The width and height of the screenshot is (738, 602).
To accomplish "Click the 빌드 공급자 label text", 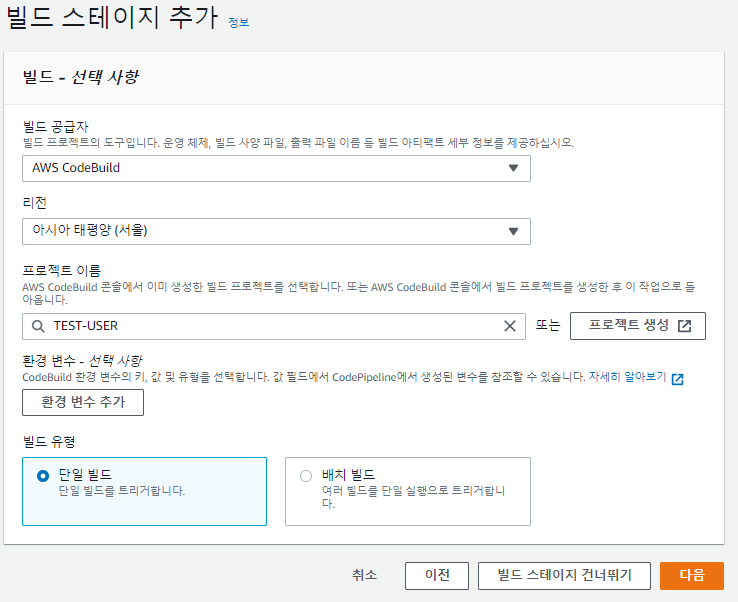I will pos(56,127).
